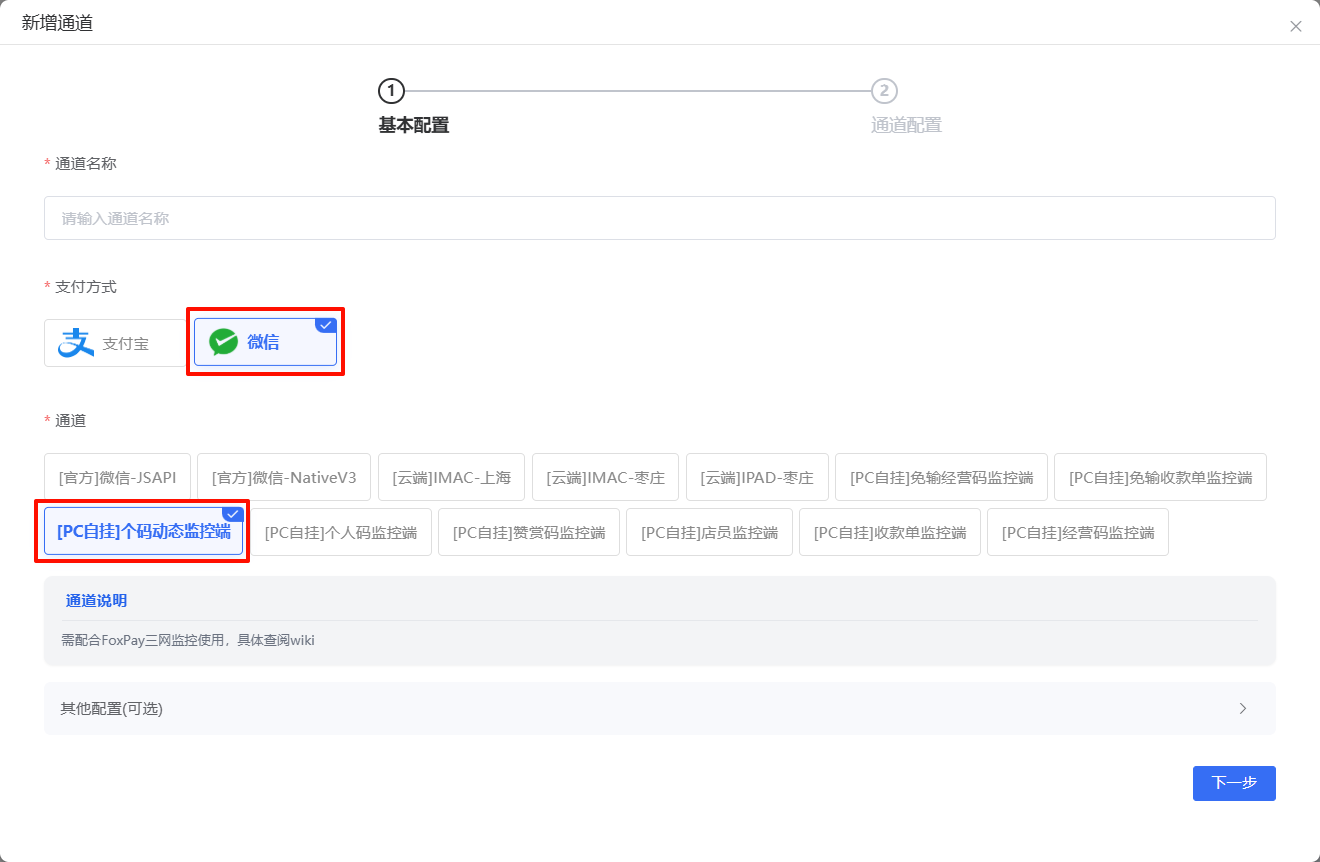This screenshot has width=1320, height=862.
Task: Click the green WeChat logo icon
Action: tap(223, 342)
